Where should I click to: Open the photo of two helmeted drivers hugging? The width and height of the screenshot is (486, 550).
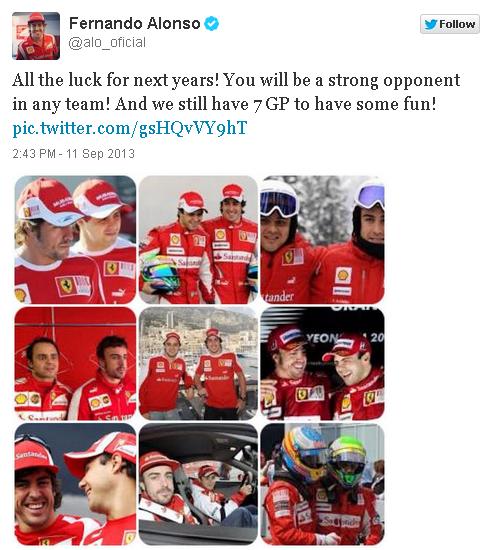coord(323,484)
